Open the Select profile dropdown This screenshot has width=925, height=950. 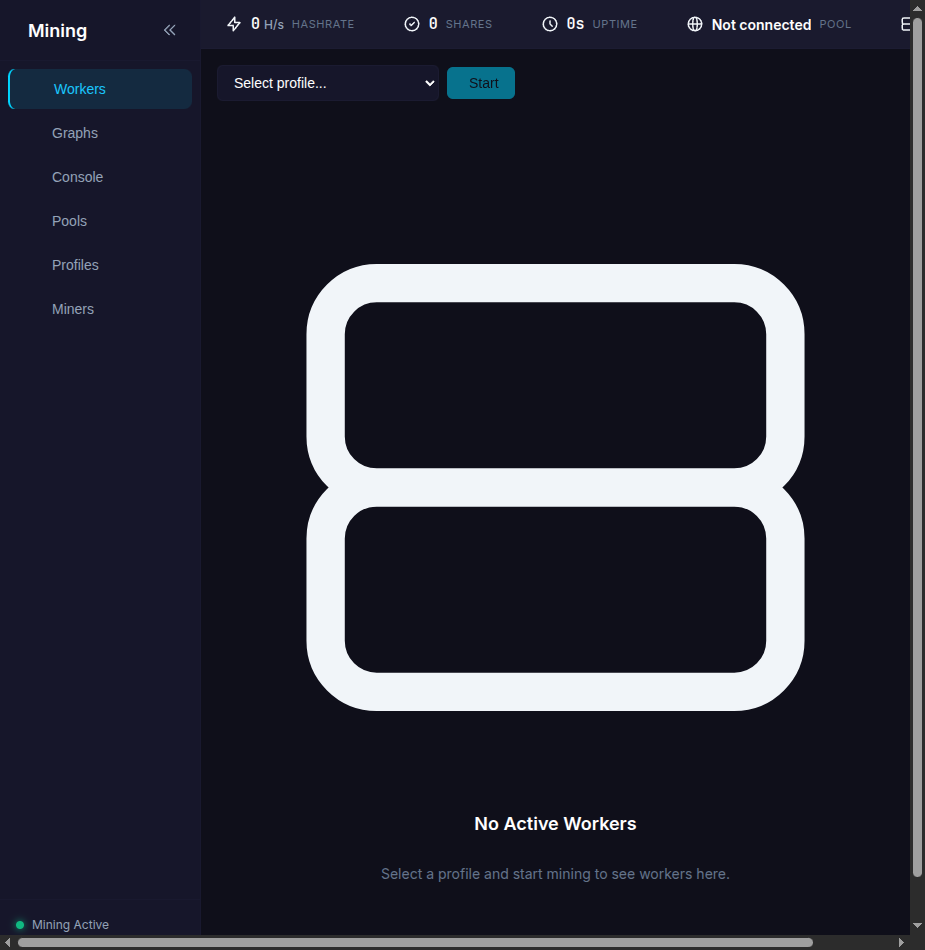pos(327,83)
